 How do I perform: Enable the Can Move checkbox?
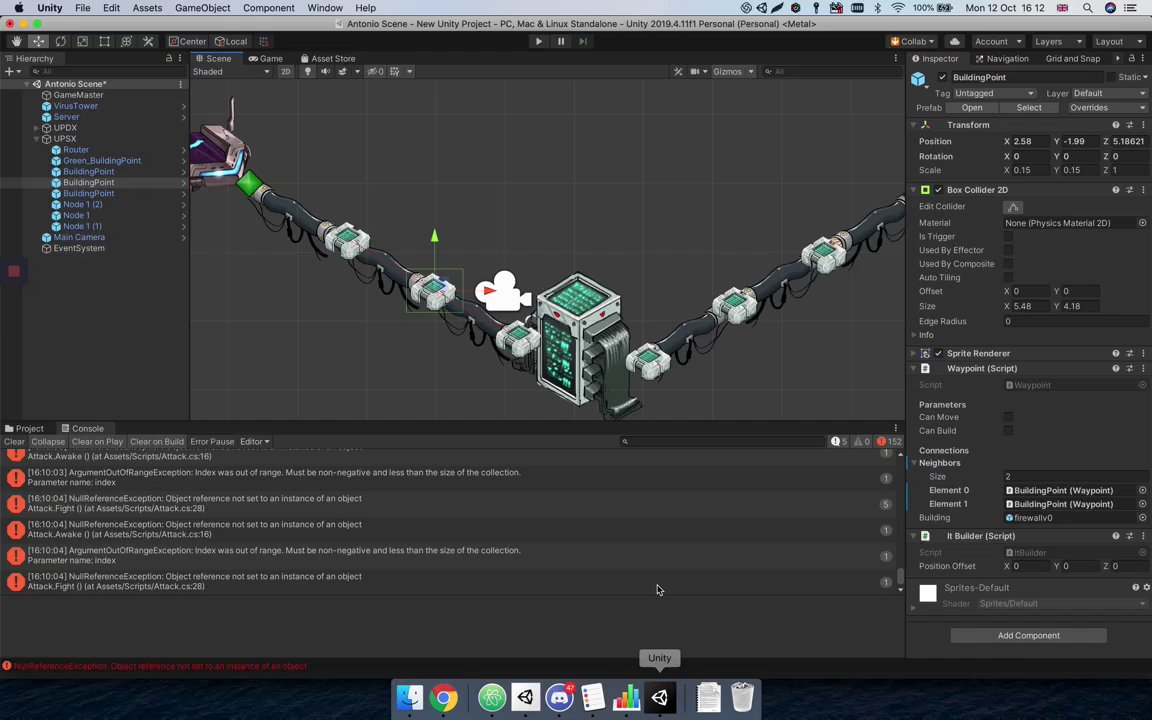click(1008, 417)
